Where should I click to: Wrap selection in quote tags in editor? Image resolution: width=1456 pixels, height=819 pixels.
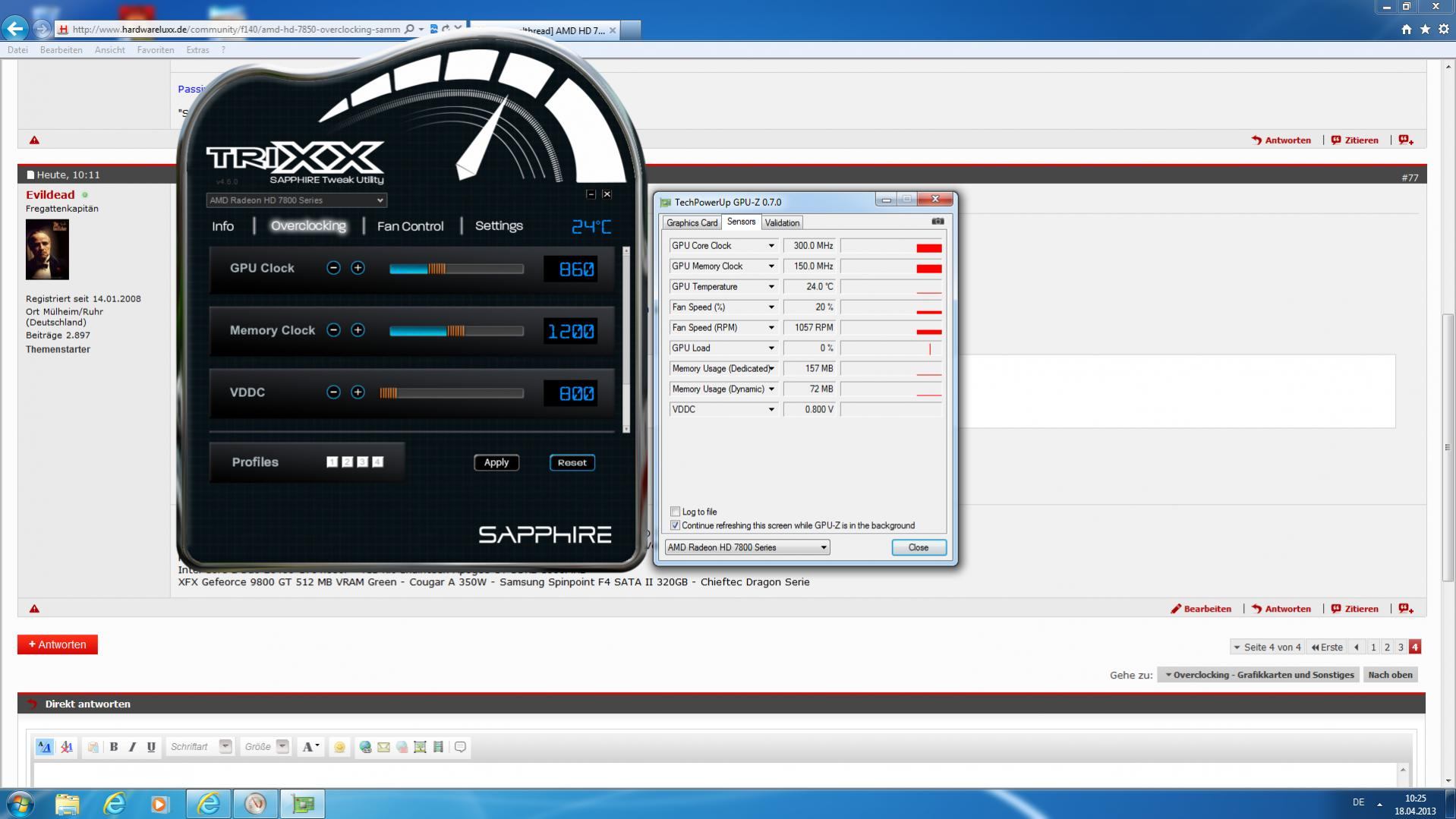tap(460, 747)
